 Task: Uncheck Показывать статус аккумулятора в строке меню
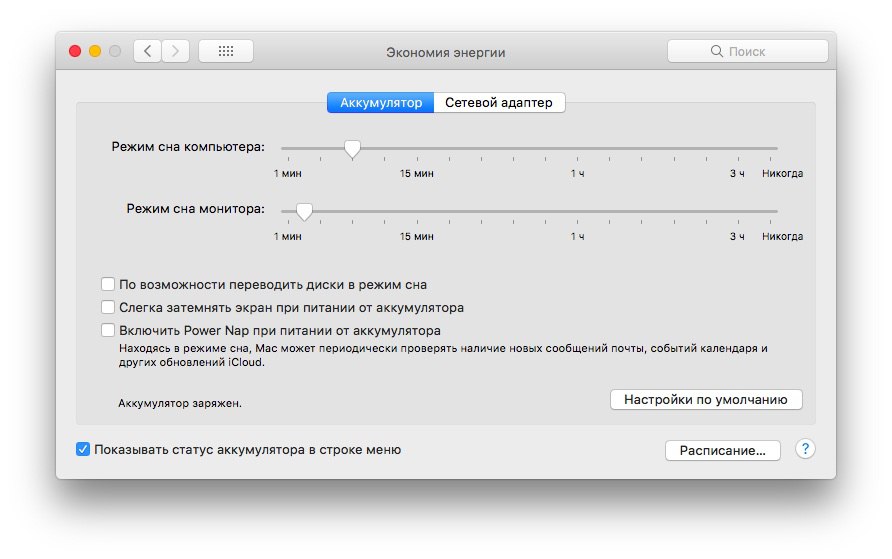coord(82,449)
